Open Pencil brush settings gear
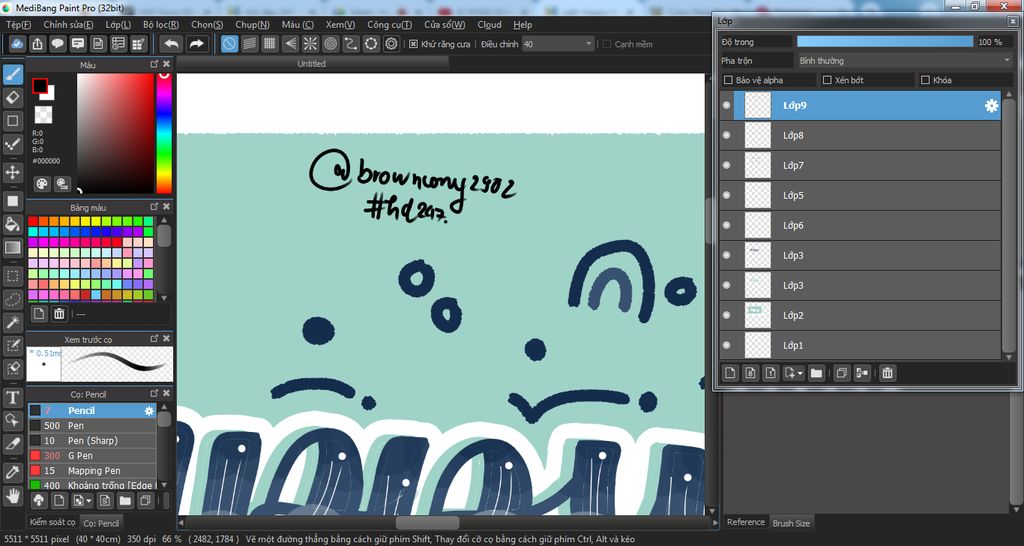Screen dimensions: 1024x546 [149, 411]
